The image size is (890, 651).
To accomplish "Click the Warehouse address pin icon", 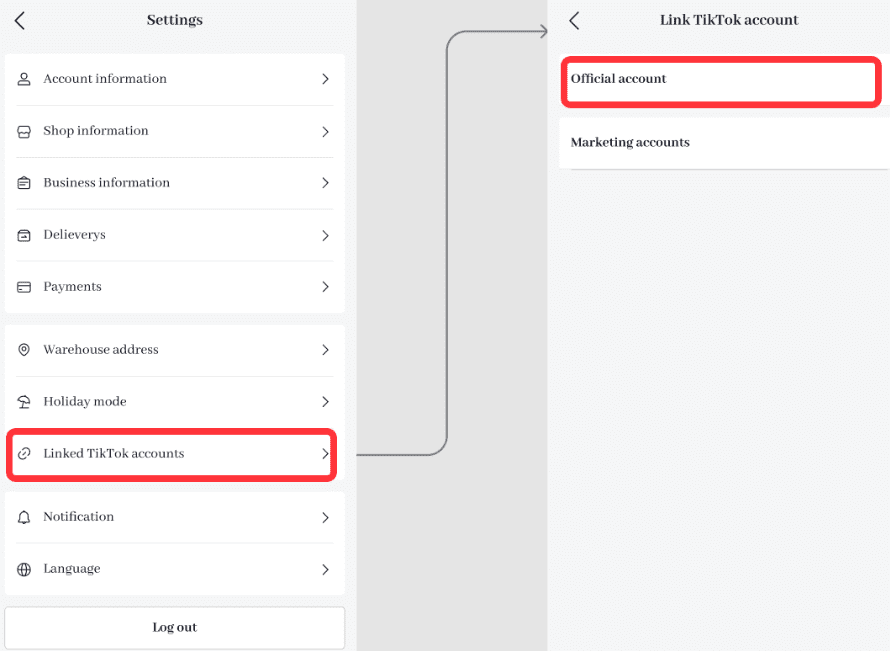I will [x=24, y=350].
